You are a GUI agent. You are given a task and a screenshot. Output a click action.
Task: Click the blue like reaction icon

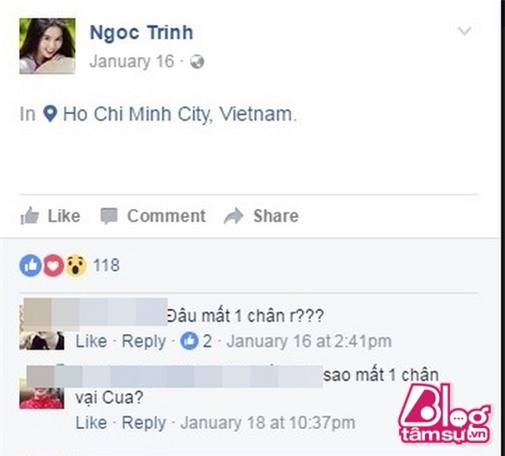(30, 265)
